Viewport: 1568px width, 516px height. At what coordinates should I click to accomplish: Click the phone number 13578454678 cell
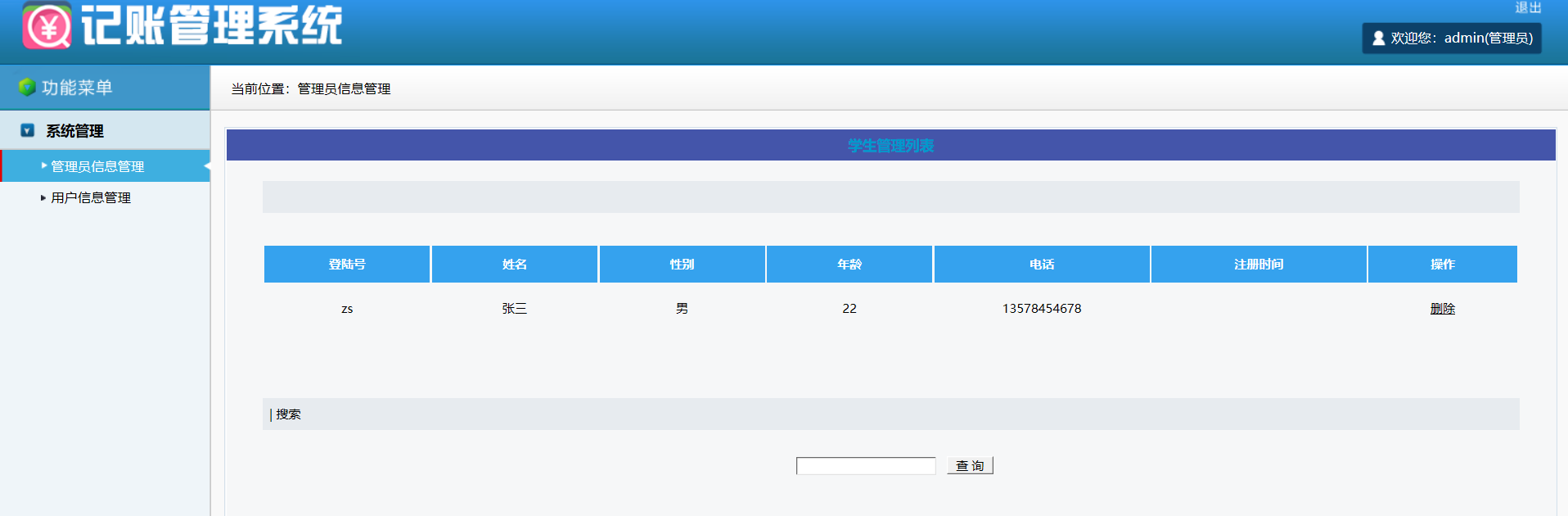(1042, 309)
